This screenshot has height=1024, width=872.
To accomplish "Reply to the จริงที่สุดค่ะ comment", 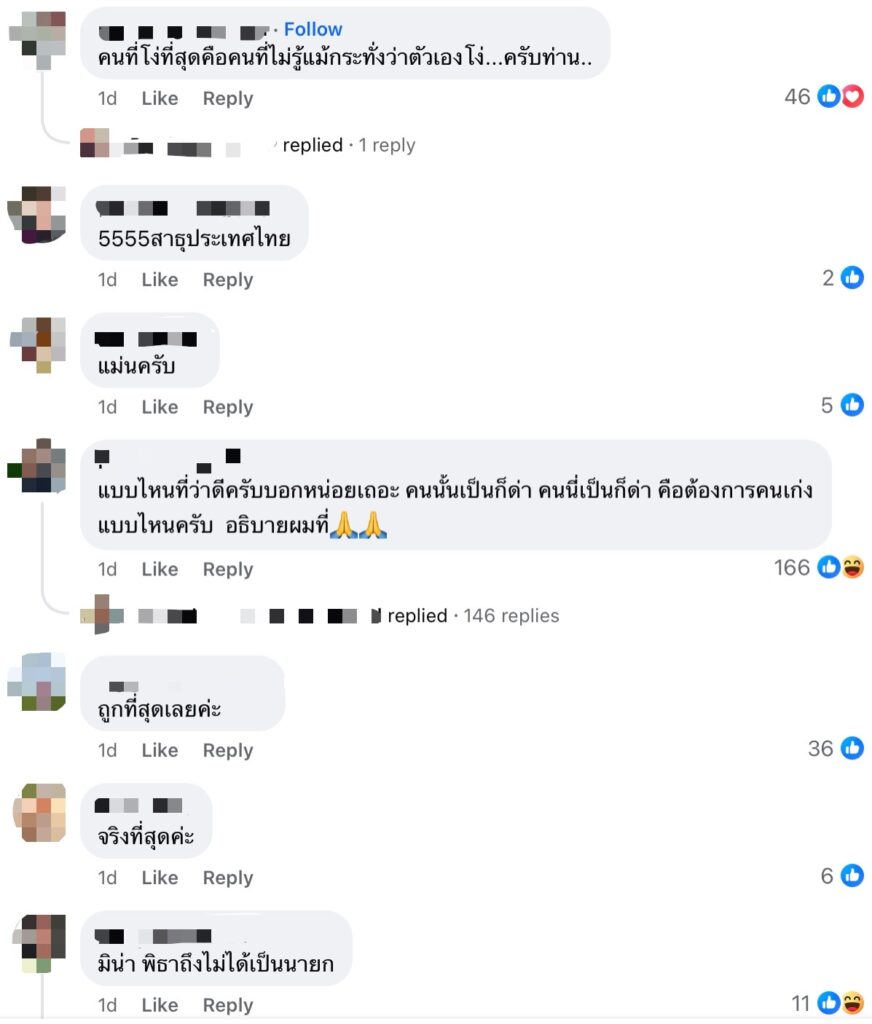I will point(228,878).
